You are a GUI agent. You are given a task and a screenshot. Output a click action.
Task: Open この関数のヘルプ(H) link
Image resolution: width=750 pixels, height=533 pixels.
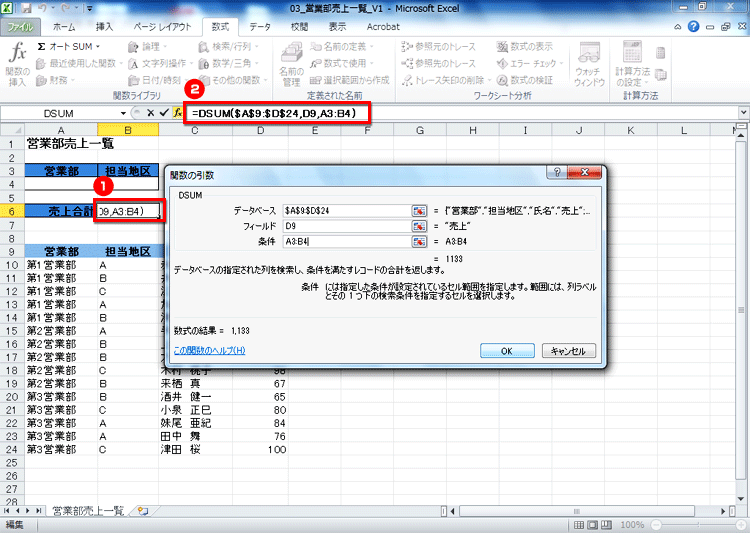pos(210,350)
